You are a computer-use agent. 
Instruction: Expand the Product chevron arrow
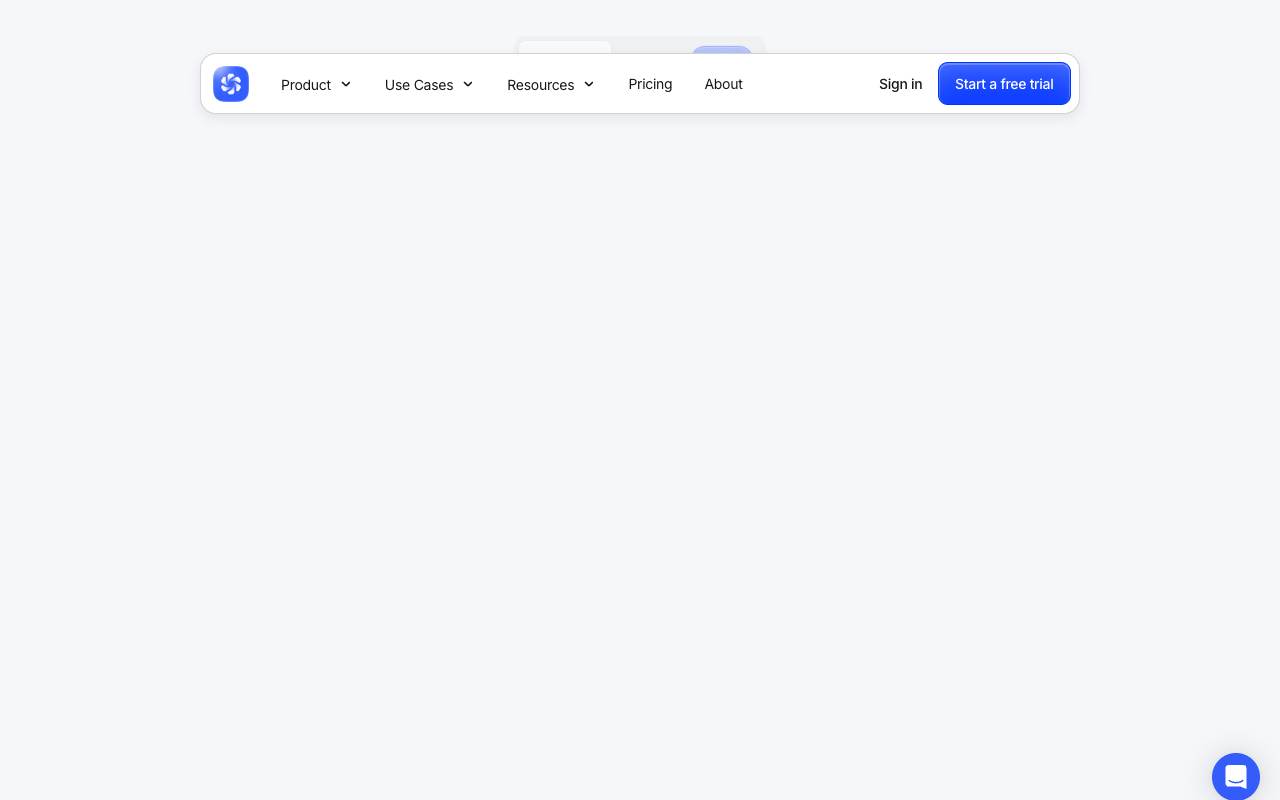point(346,84)
